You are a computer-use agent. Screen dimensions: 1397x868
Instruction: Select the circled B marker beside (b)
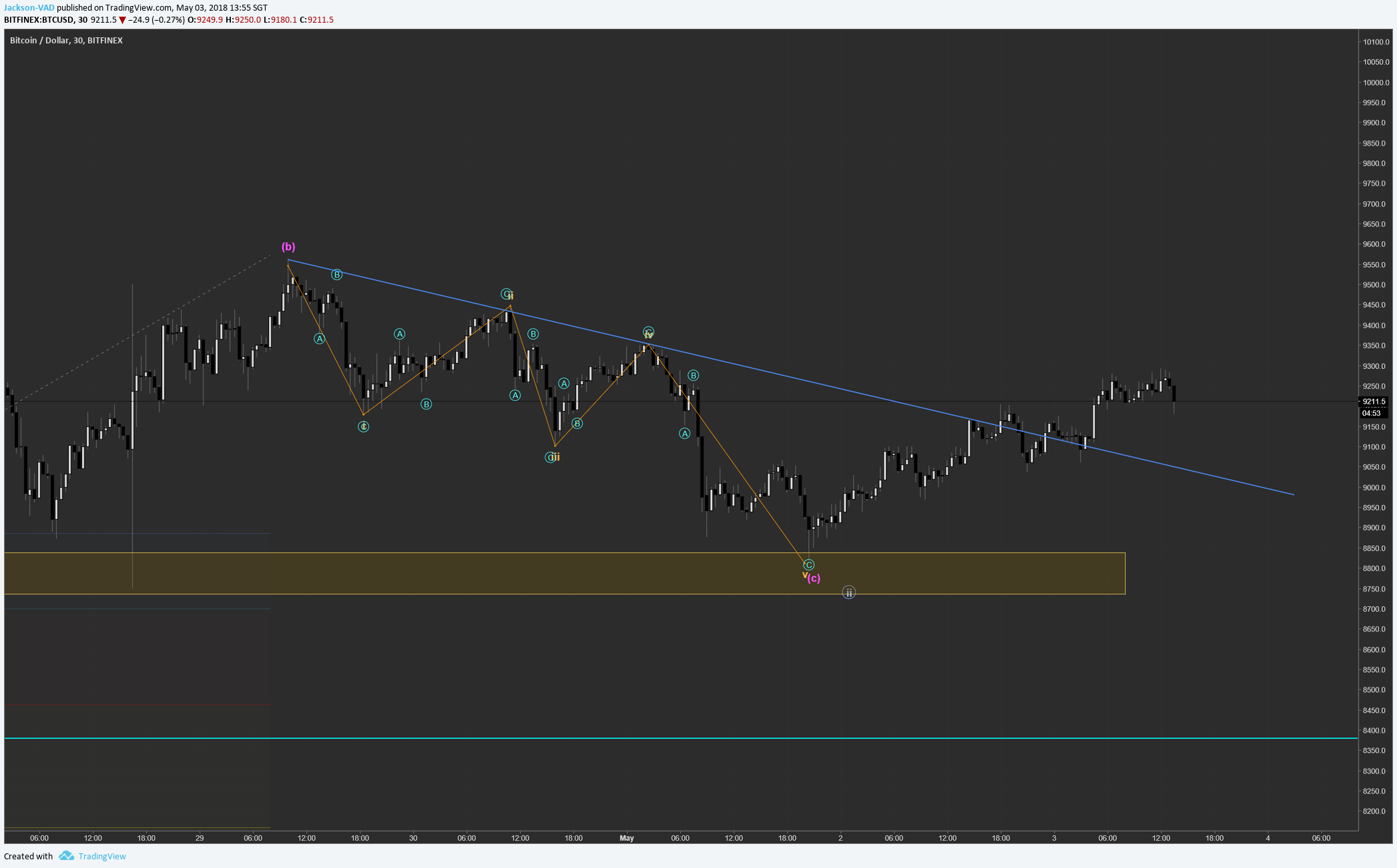337,275
